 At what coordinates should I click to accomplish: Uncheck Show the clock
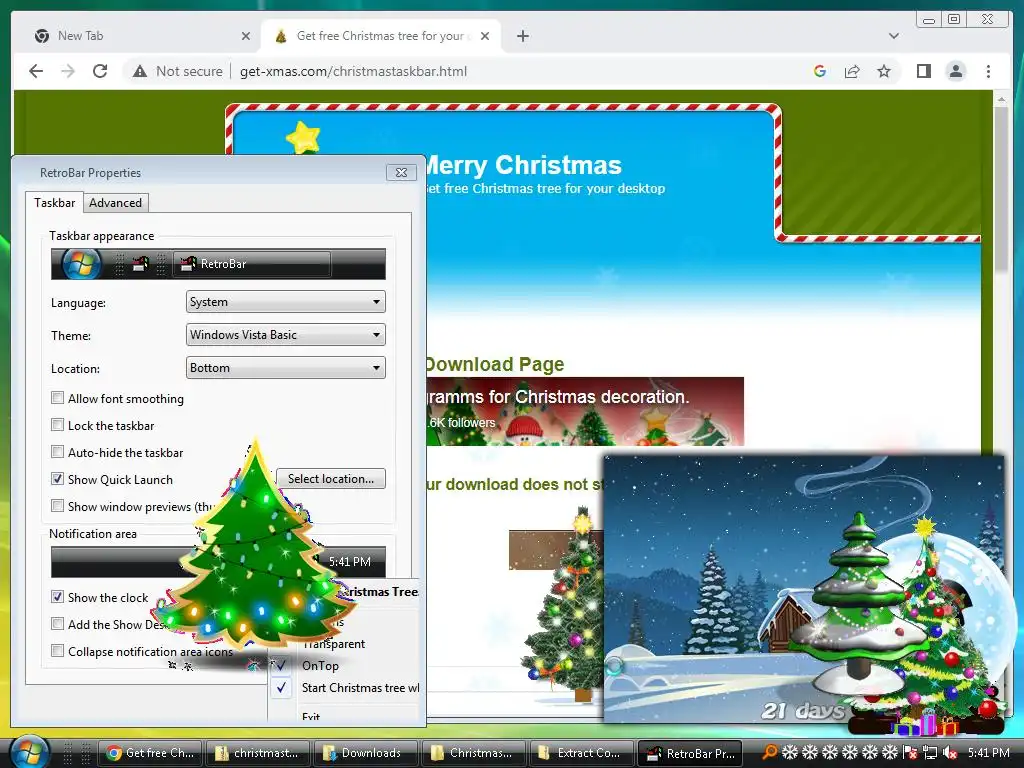pyautogui.click(x=57, y=597)
